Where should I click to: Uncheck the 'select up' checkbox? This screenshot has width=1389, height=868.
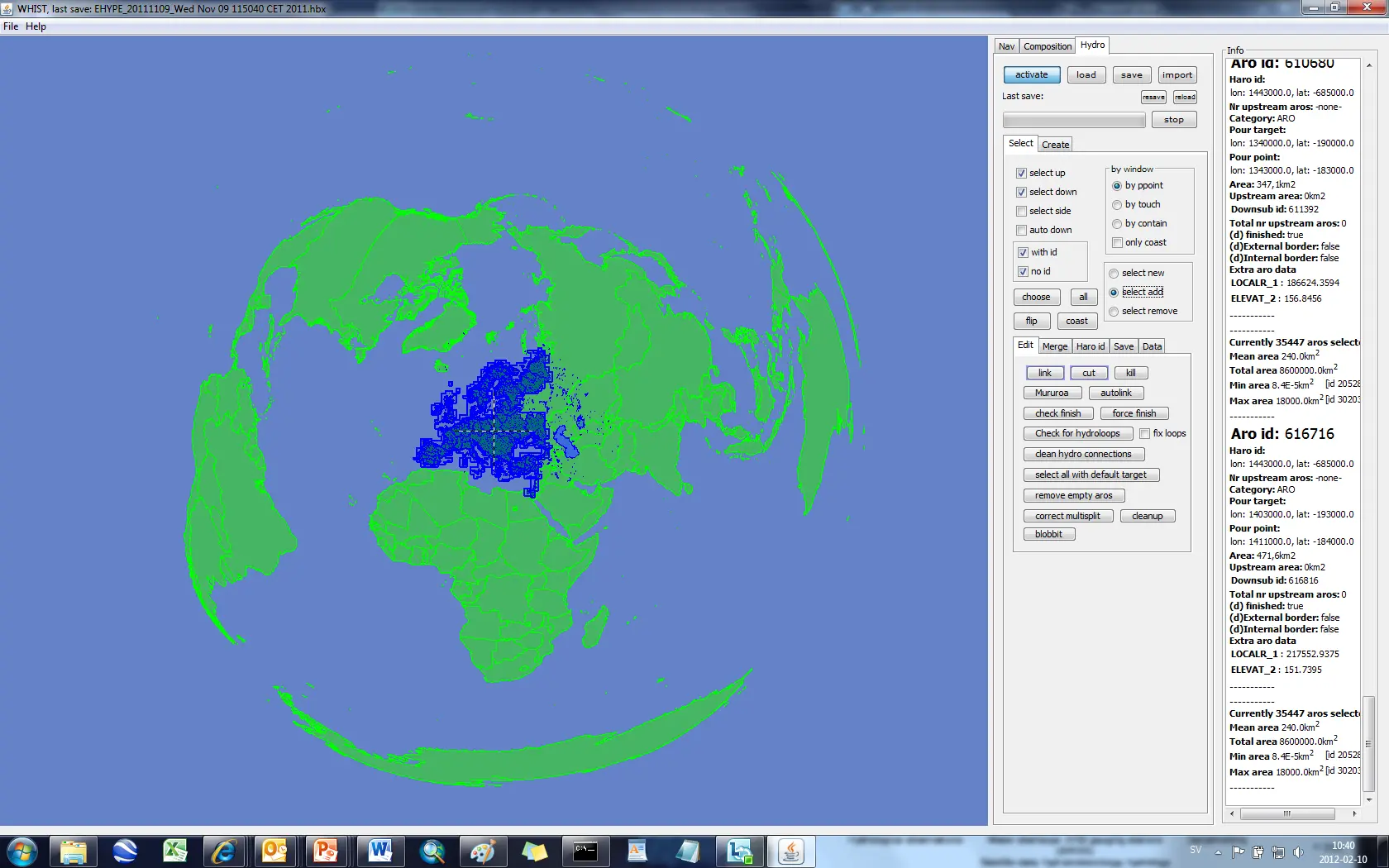pos(1021,173)
